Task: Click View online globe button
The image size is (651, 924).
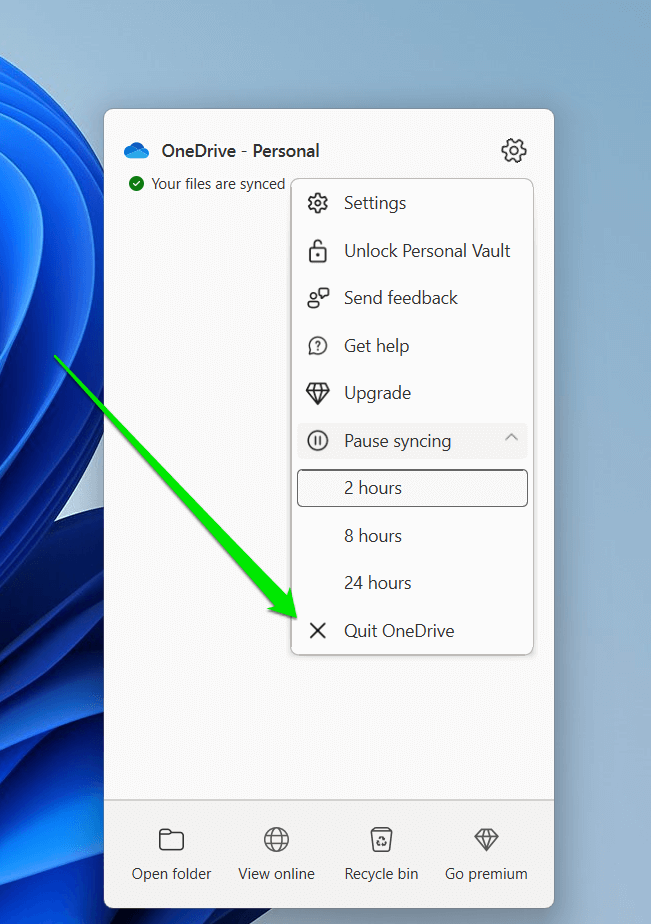Action: (x=276, y=854)
